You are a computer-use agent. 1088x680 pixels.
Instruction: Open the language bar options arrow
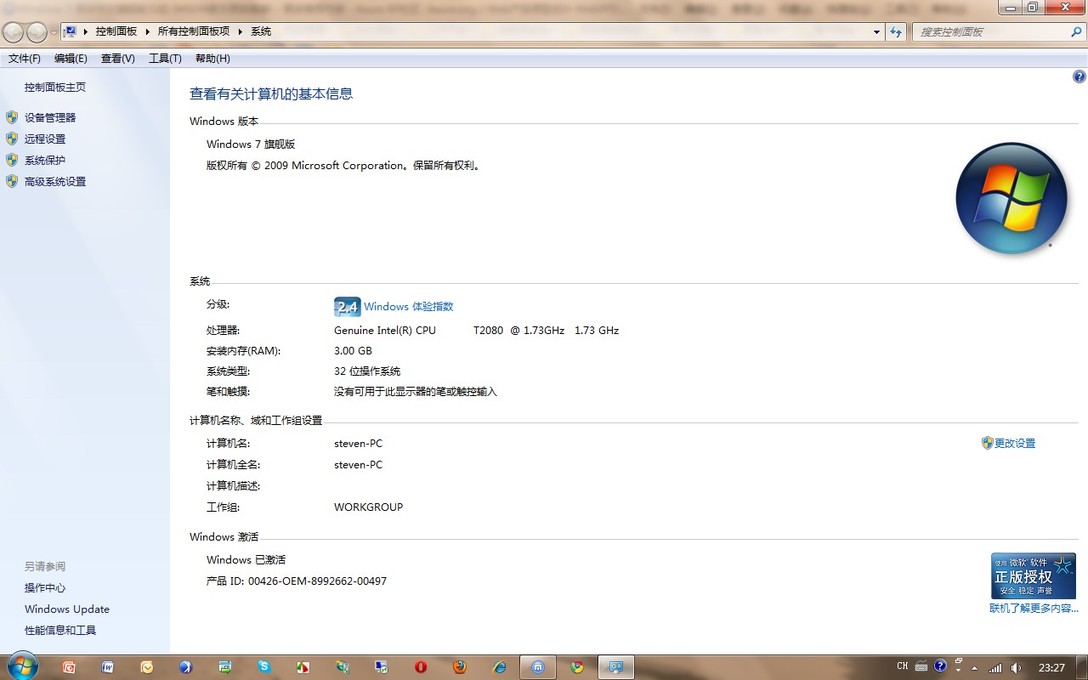pos(958,670)
